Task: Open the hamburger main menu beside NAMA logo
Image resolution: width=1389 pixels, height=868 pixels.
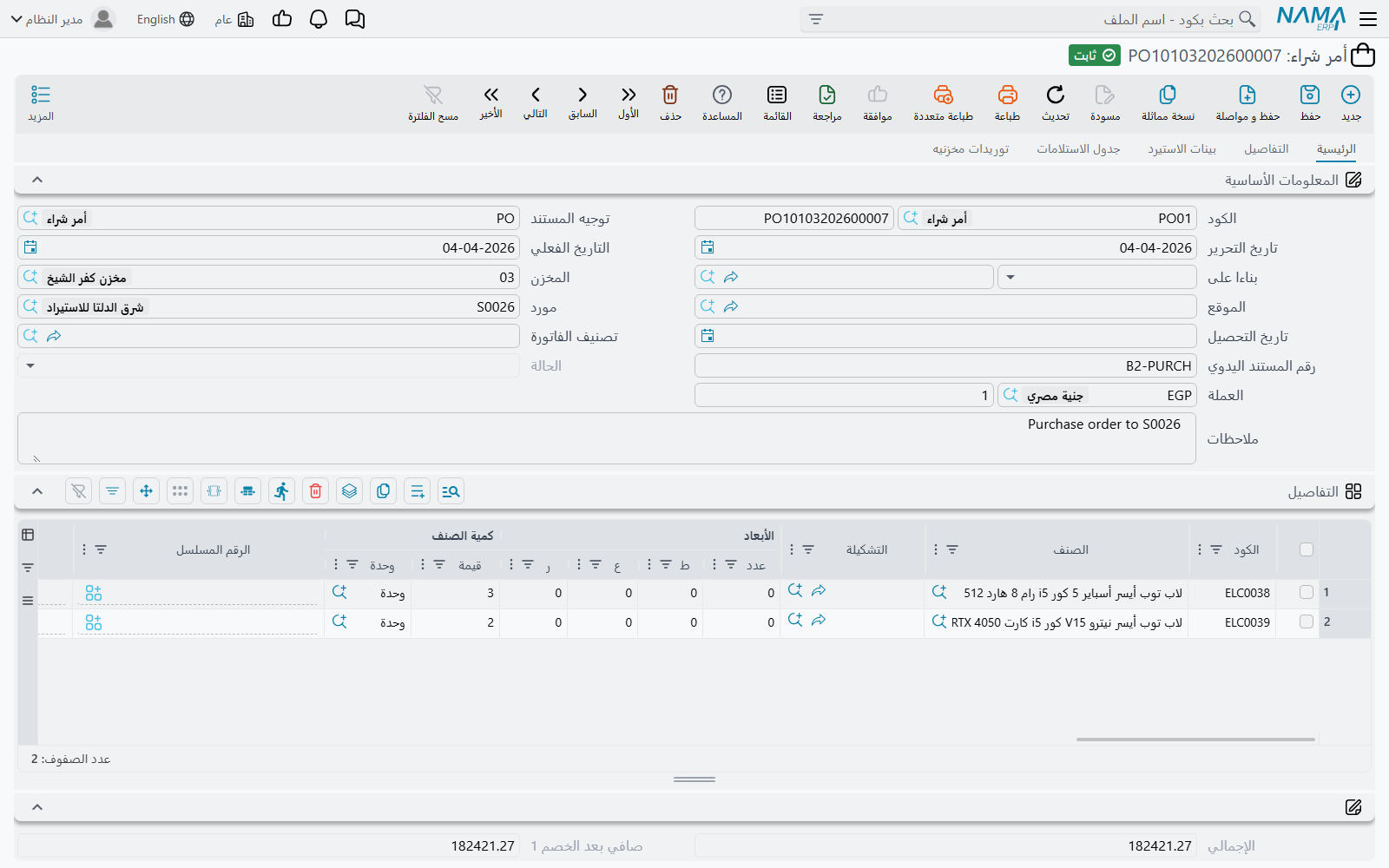Action: tap(1368, 19)
